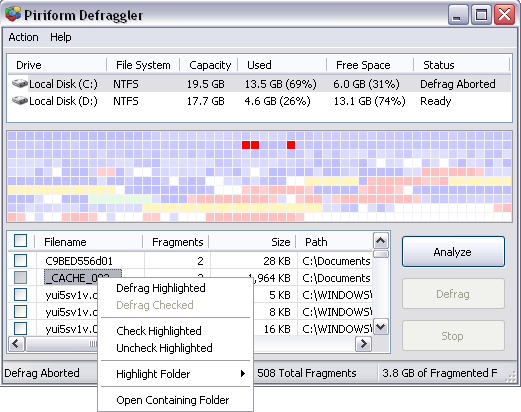
Task: Select the Local Disk (D:) row text
Action: point(63,101)
